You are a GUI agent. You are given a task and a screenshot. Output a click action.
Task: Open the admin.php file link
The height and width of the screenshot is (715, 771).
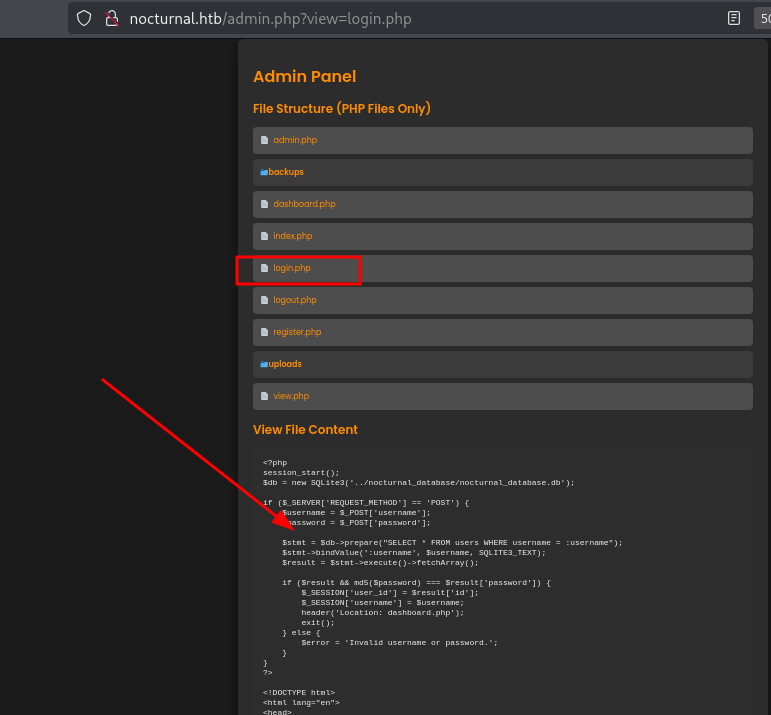click(x=295, y=140)
